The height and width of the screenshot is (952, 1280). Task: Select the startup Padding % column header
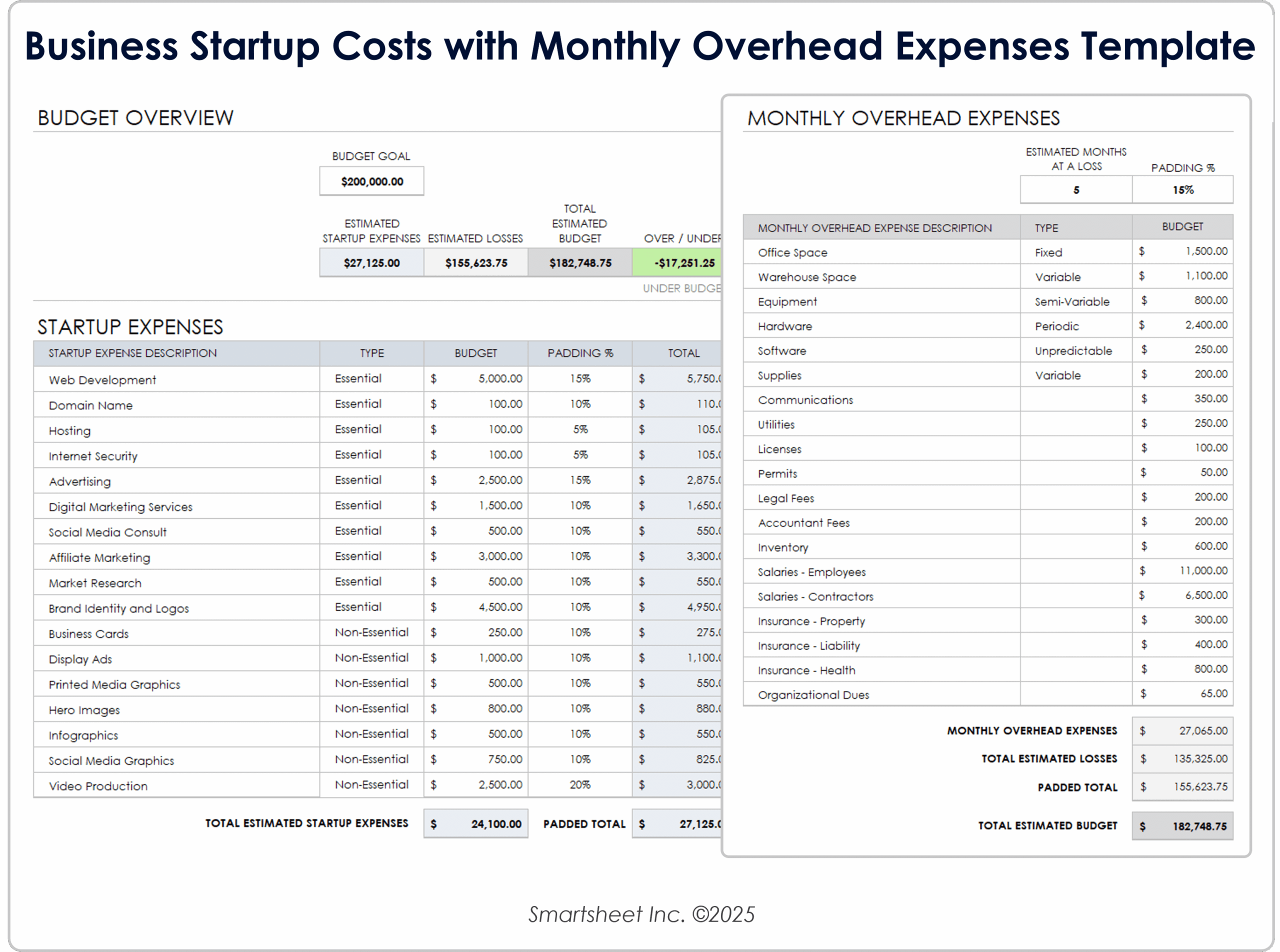click(x=580, y=353)
